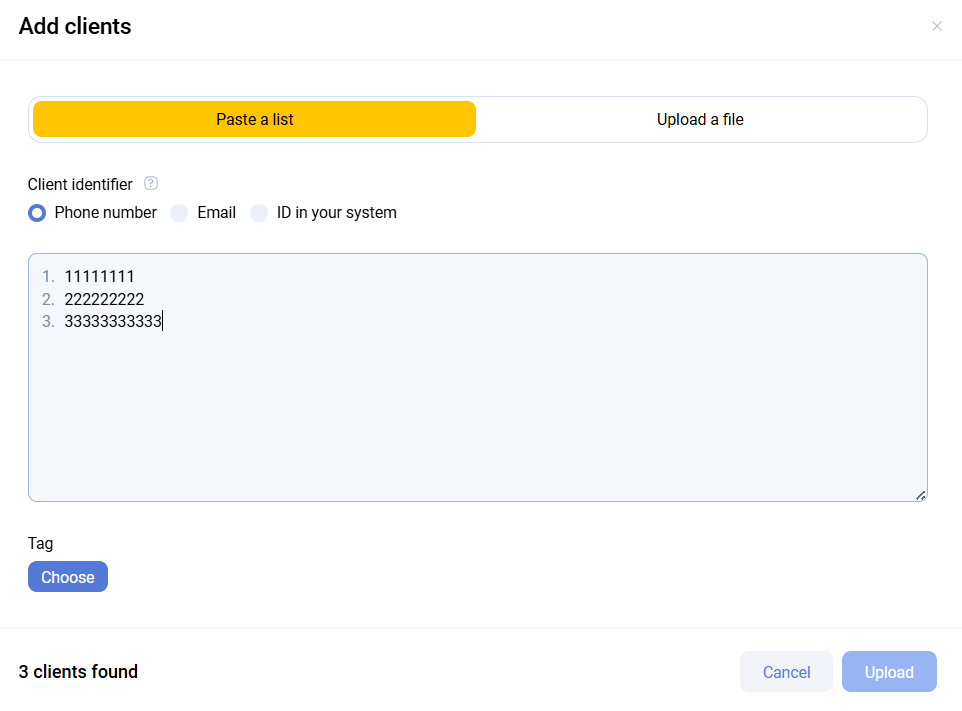This screenshot has width=962, height=711.
Task: Click the 3 clients found counter
Action: pyautogui.click(x=78, y=672)
